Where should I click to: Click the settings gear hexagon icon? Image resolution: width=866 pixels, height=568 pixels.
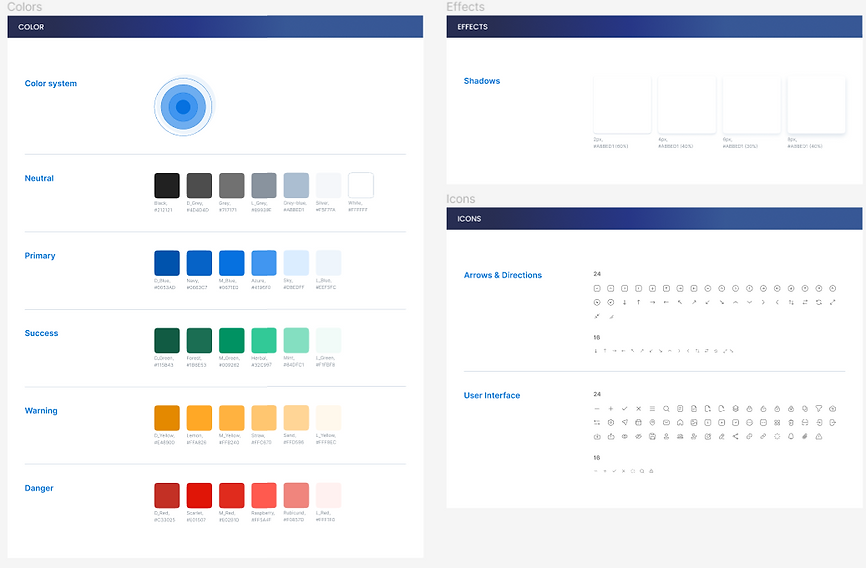pos(611,423)
